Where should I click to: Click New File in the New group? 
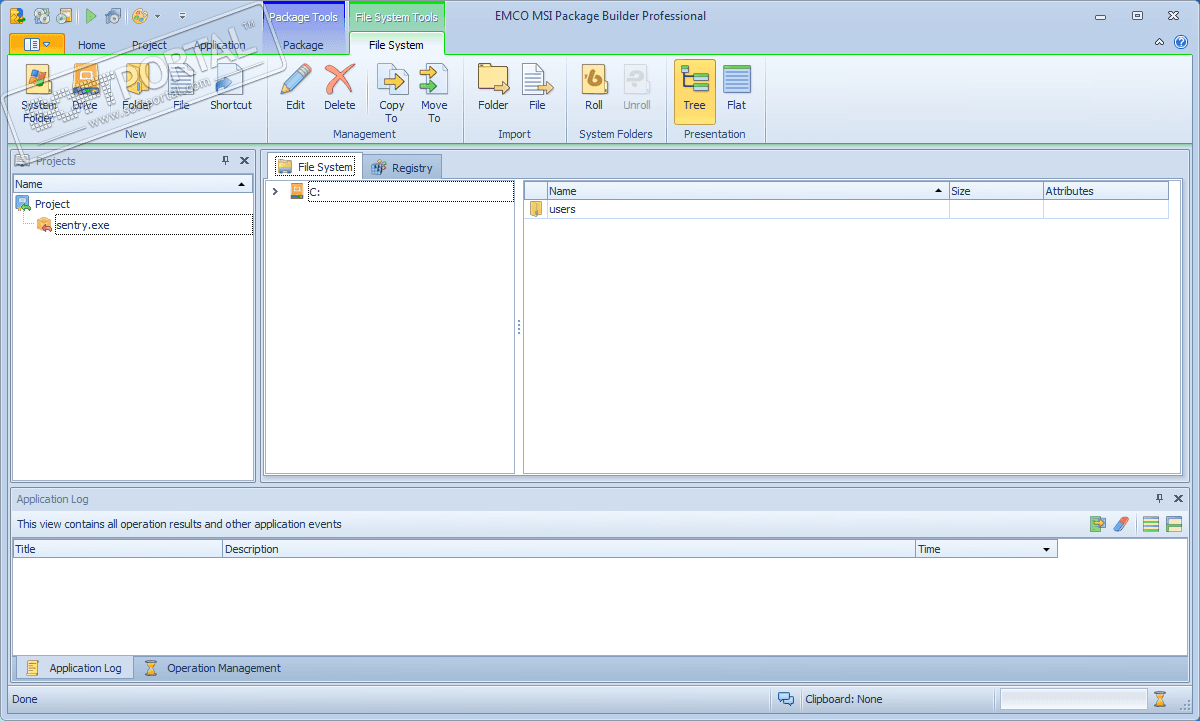pos(181,88)
